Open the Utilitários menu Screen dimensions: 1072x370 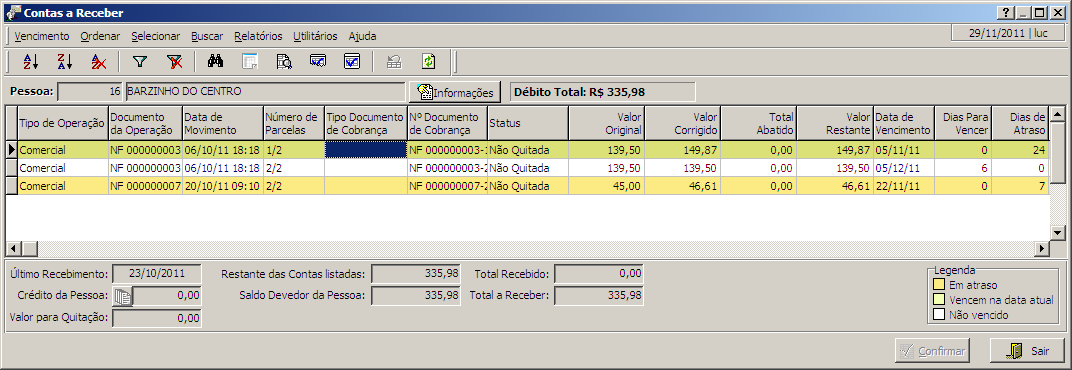[x=315, y=36]
